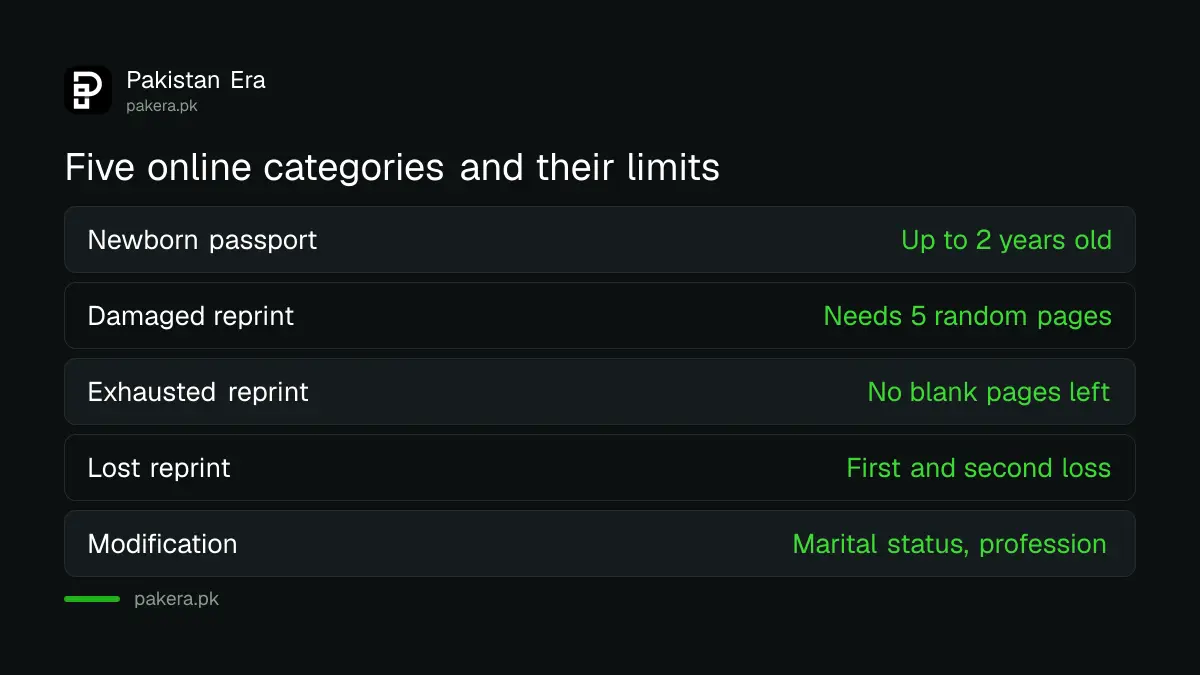This screenshot has height=675, width=1200.
Task: Click the word Era beside the logo
Action: [x=248, y=80]
